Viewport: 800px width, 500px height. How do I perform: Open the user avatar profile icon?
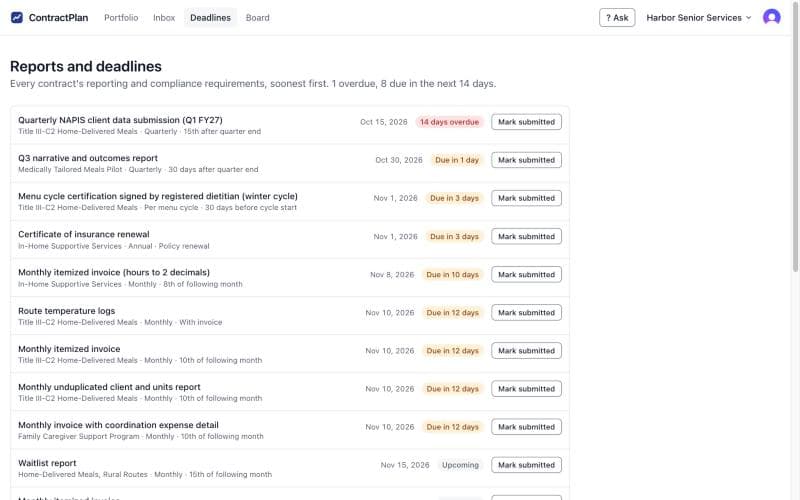click(x=771, y=17)
